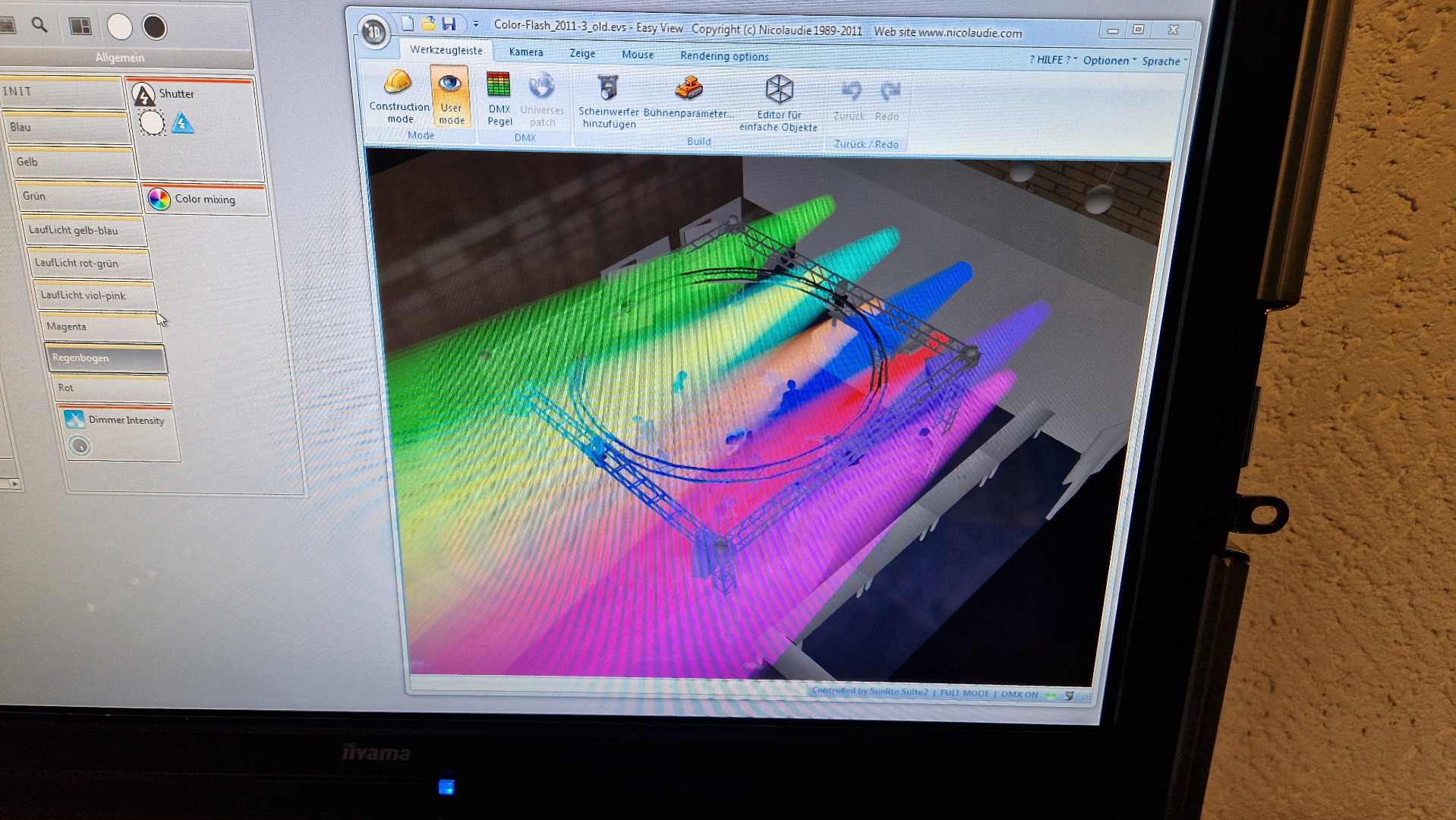Expand the Sprache language dropdown
This screenshot has width=1456, height=820.
click(1164, 61)
